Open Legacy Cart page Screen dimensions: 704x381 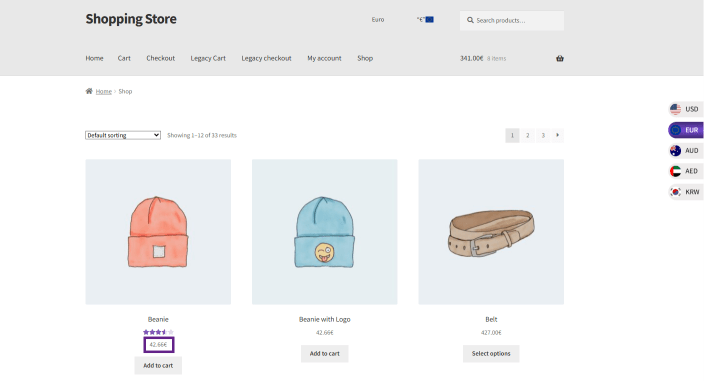(x=208, y=58)
